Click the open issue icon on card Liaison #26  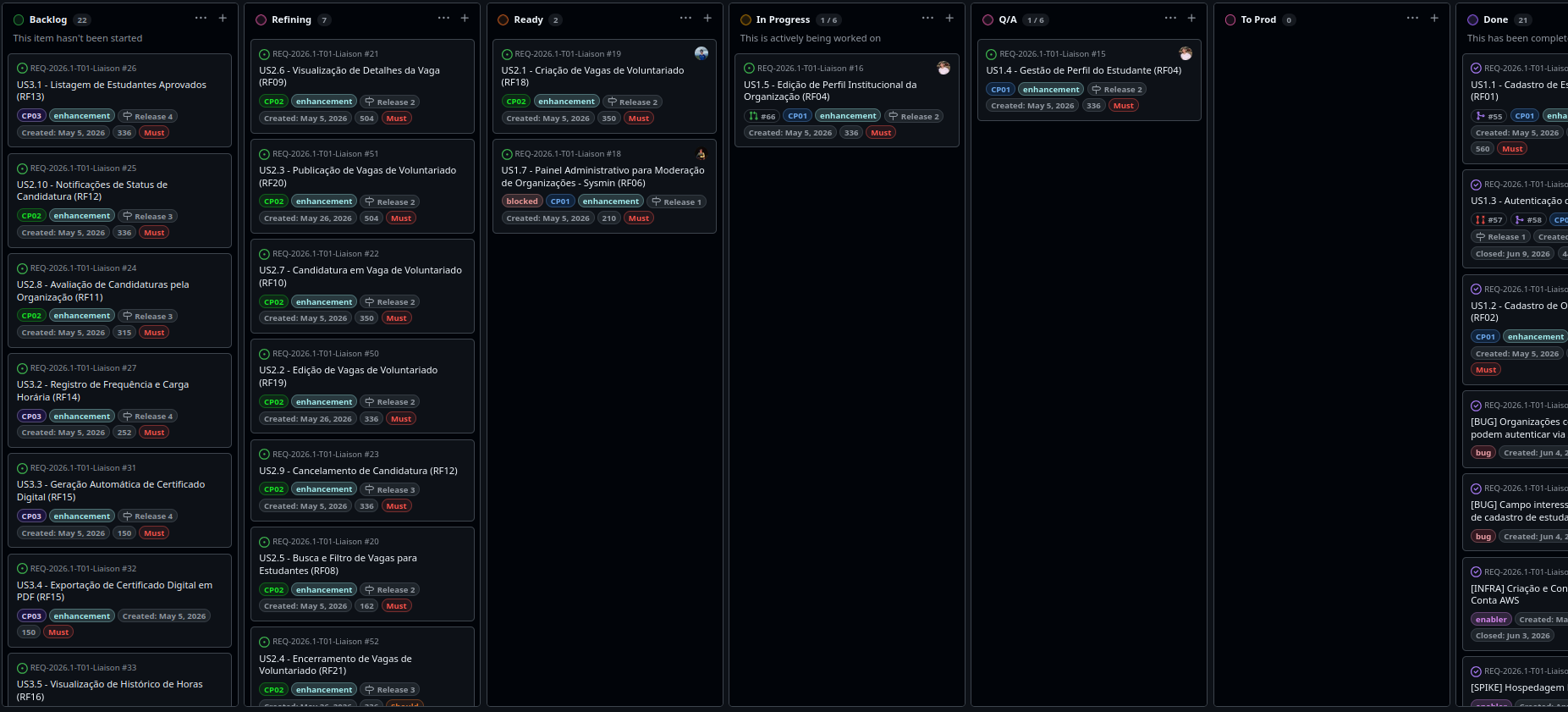23,69
